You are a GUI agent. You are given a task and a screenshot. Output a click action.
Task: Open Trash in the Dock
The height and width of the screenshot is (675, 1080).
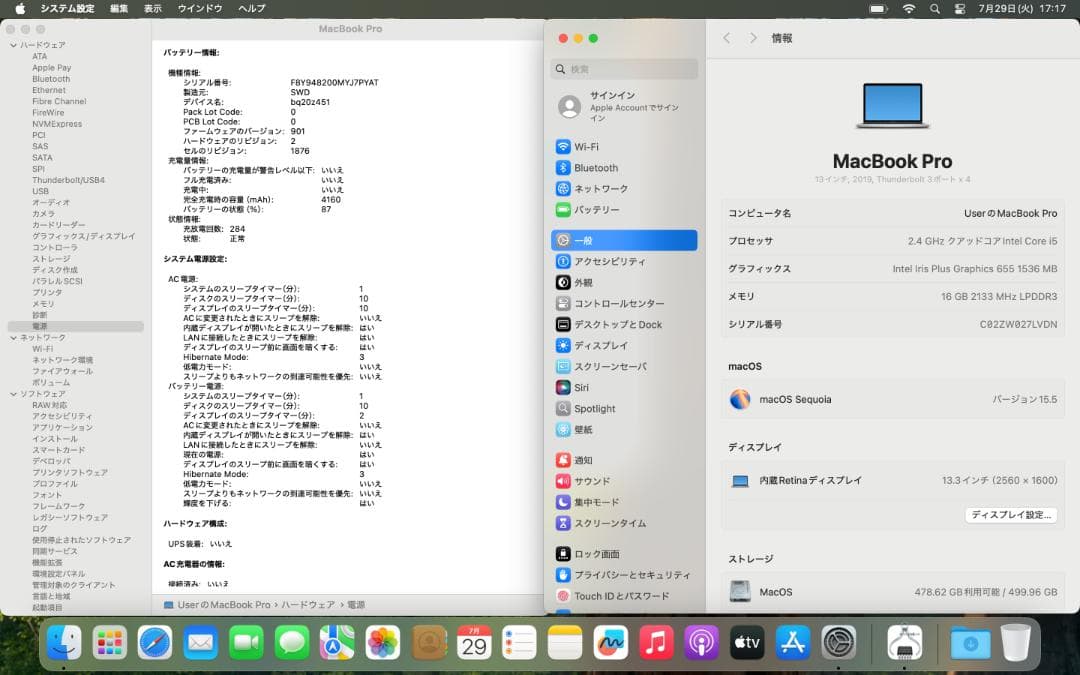coord(1015,643)
